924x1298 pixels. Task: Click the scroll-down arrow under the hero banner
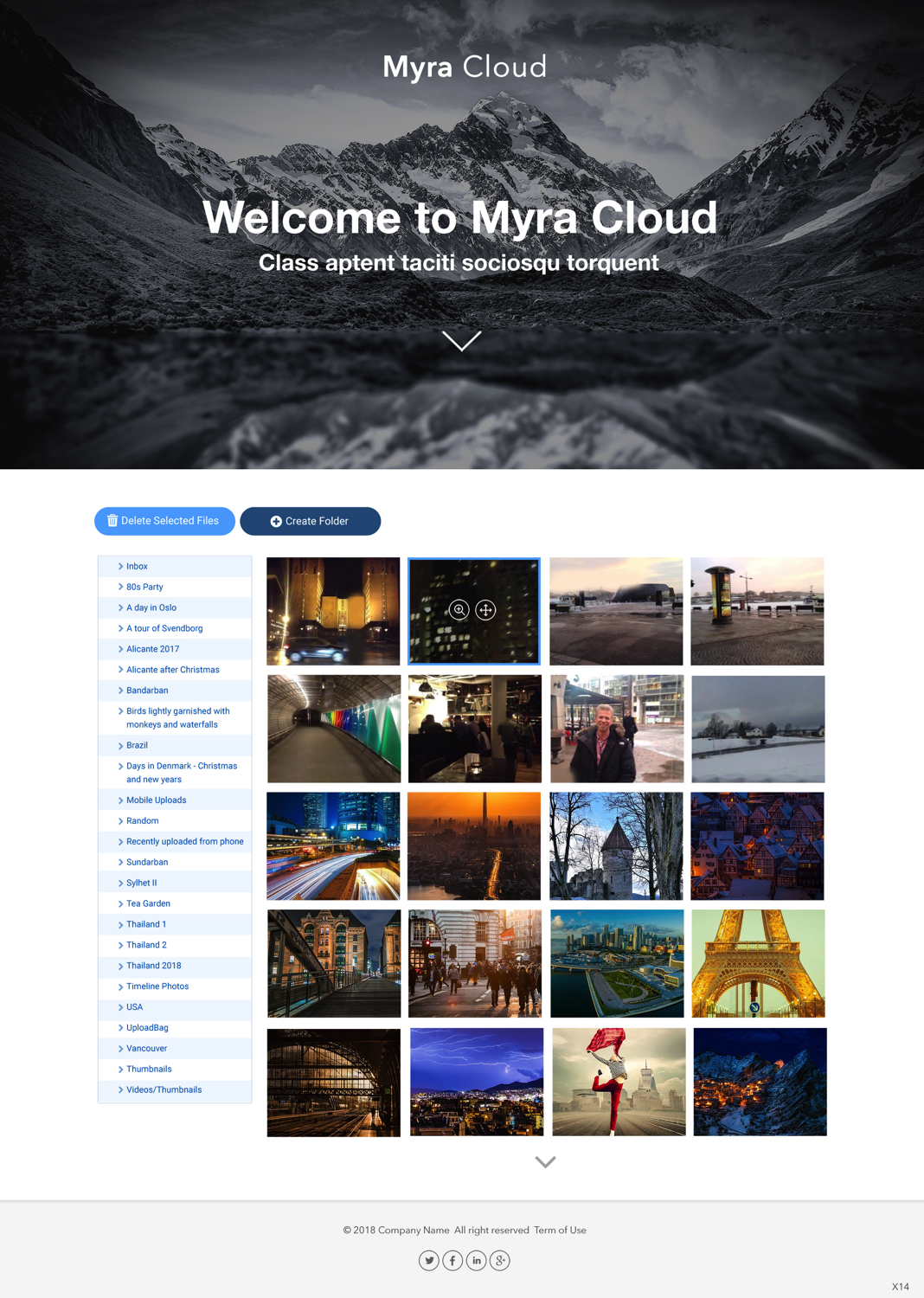(461, 342)
